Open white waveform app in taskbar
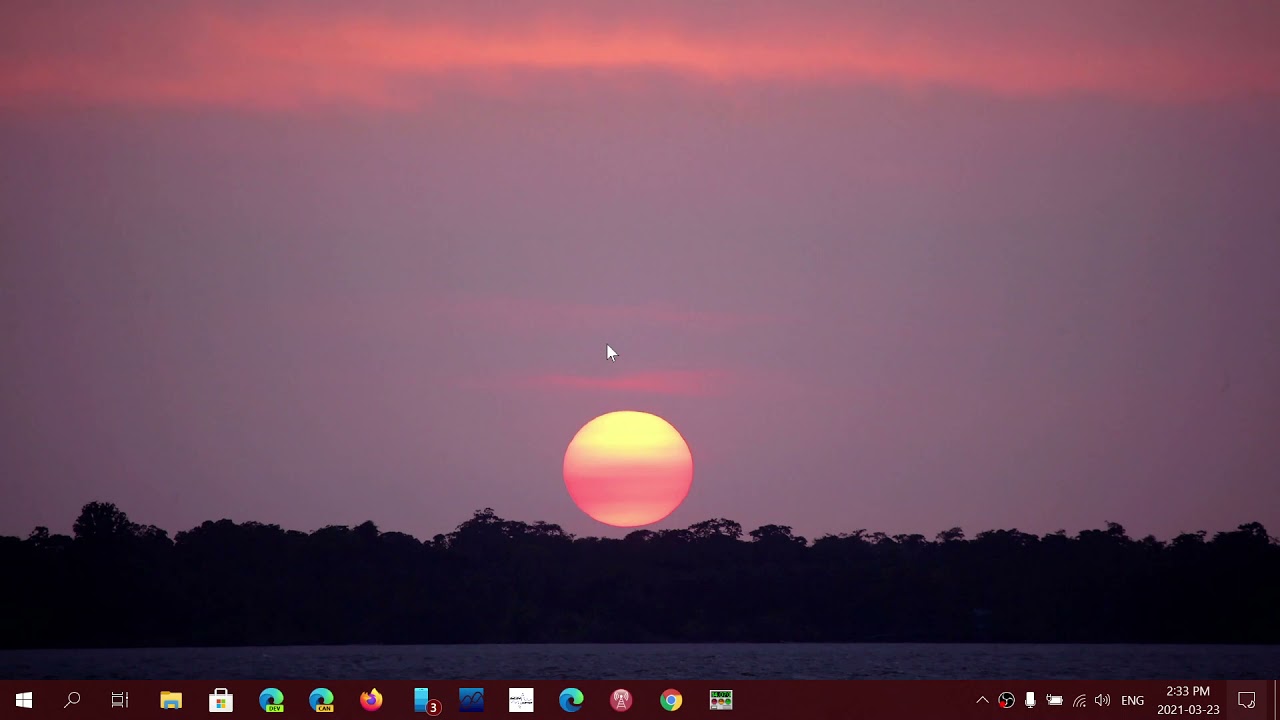This screenshot has height=720, width=1280. 521,700
